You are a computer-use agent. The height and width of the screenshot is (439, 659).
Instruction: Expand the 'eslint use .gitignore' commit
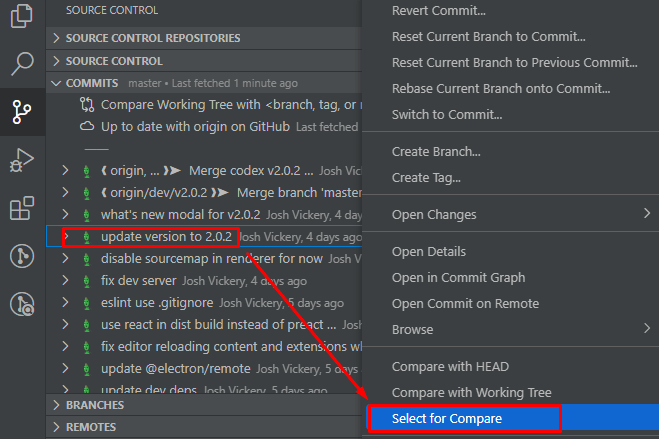65,302
